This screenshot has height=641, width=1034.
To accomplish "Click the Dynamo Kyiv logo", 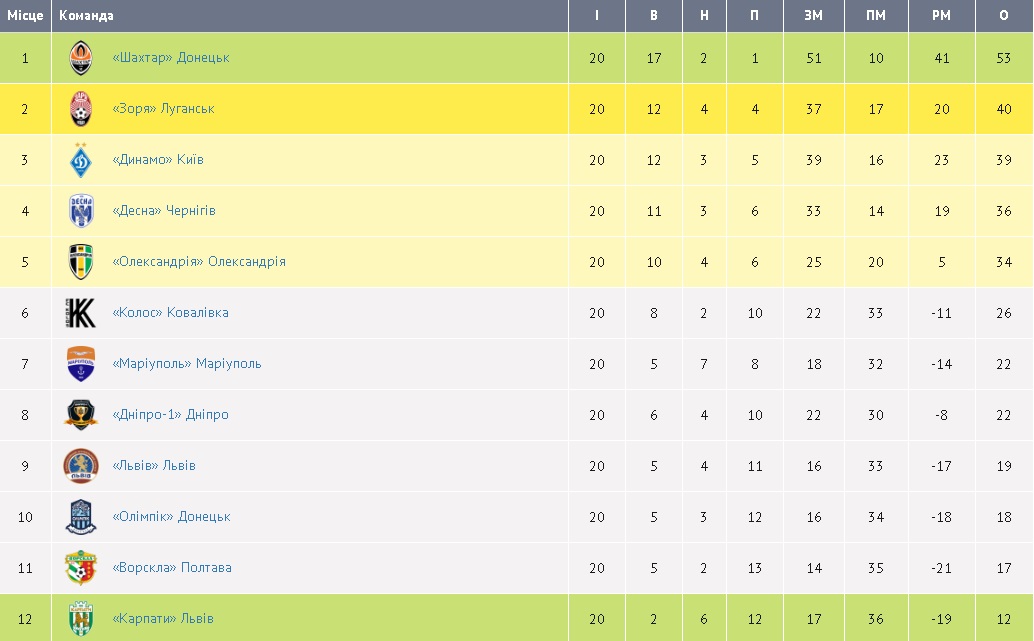I will (x=81, y=160).
